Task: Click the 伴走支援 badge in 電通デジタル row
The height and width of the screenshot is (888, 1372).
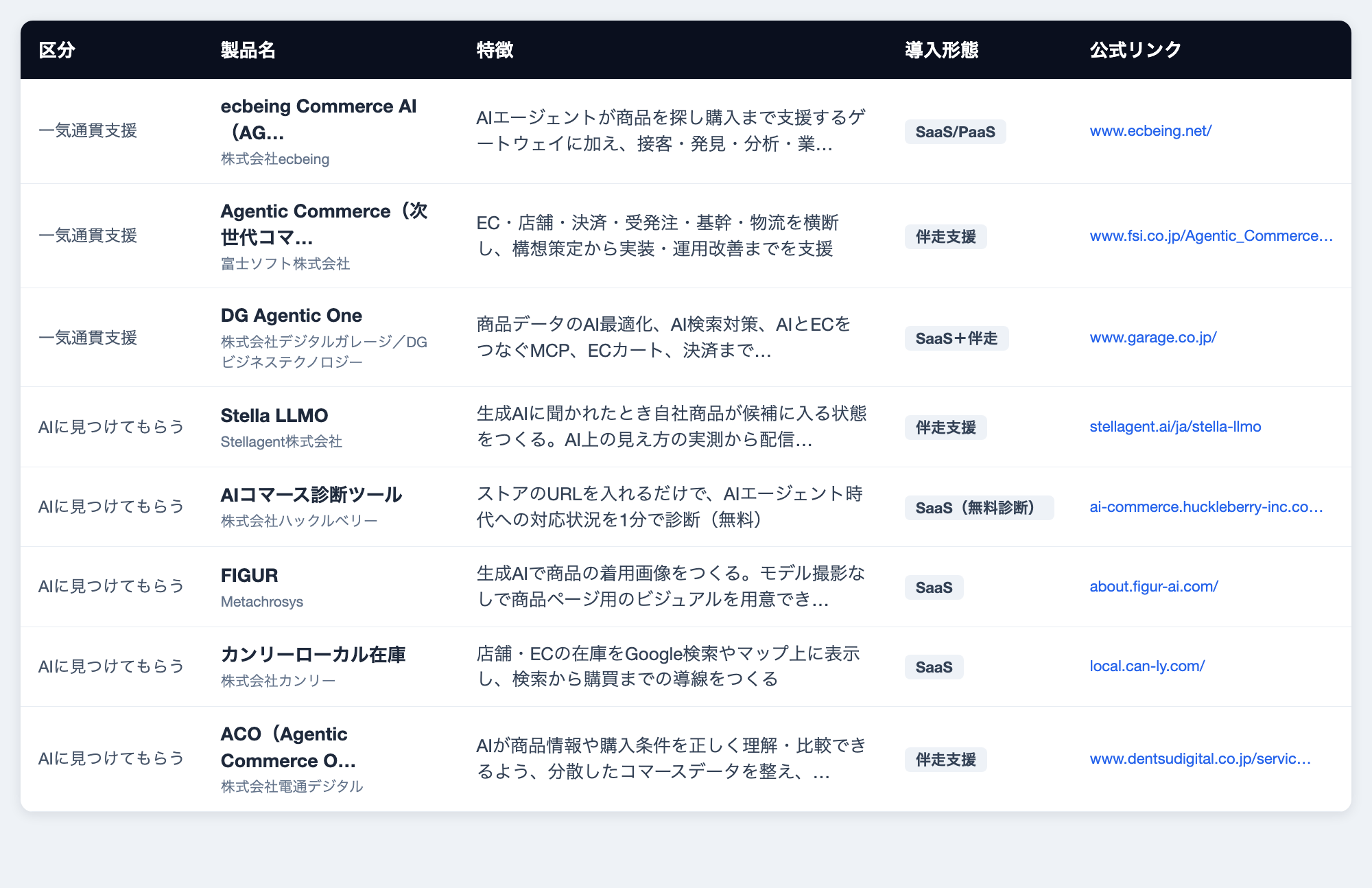Action: tap(945, 760)
